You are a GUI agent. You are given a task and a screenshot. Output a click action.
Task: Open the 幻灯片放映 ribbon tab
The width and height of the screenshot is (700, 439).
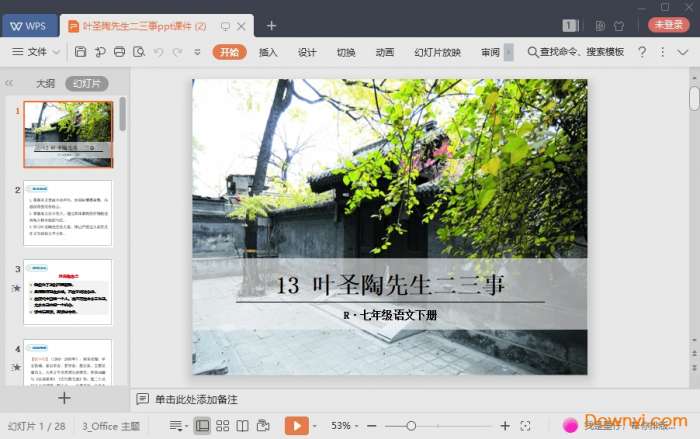437,52
